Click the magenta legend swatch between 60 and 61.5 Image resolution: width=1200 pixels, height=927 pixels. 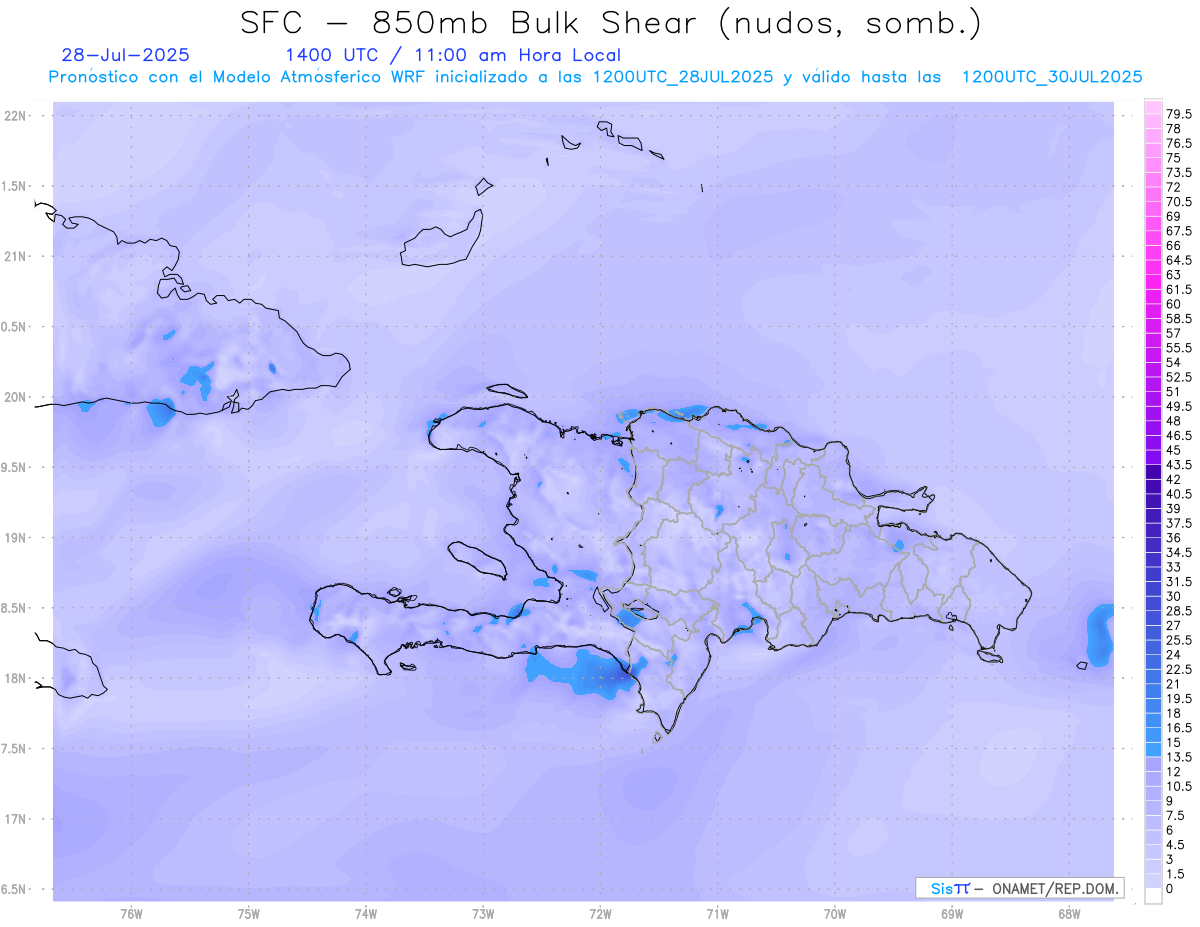[x=1153, y=297]
